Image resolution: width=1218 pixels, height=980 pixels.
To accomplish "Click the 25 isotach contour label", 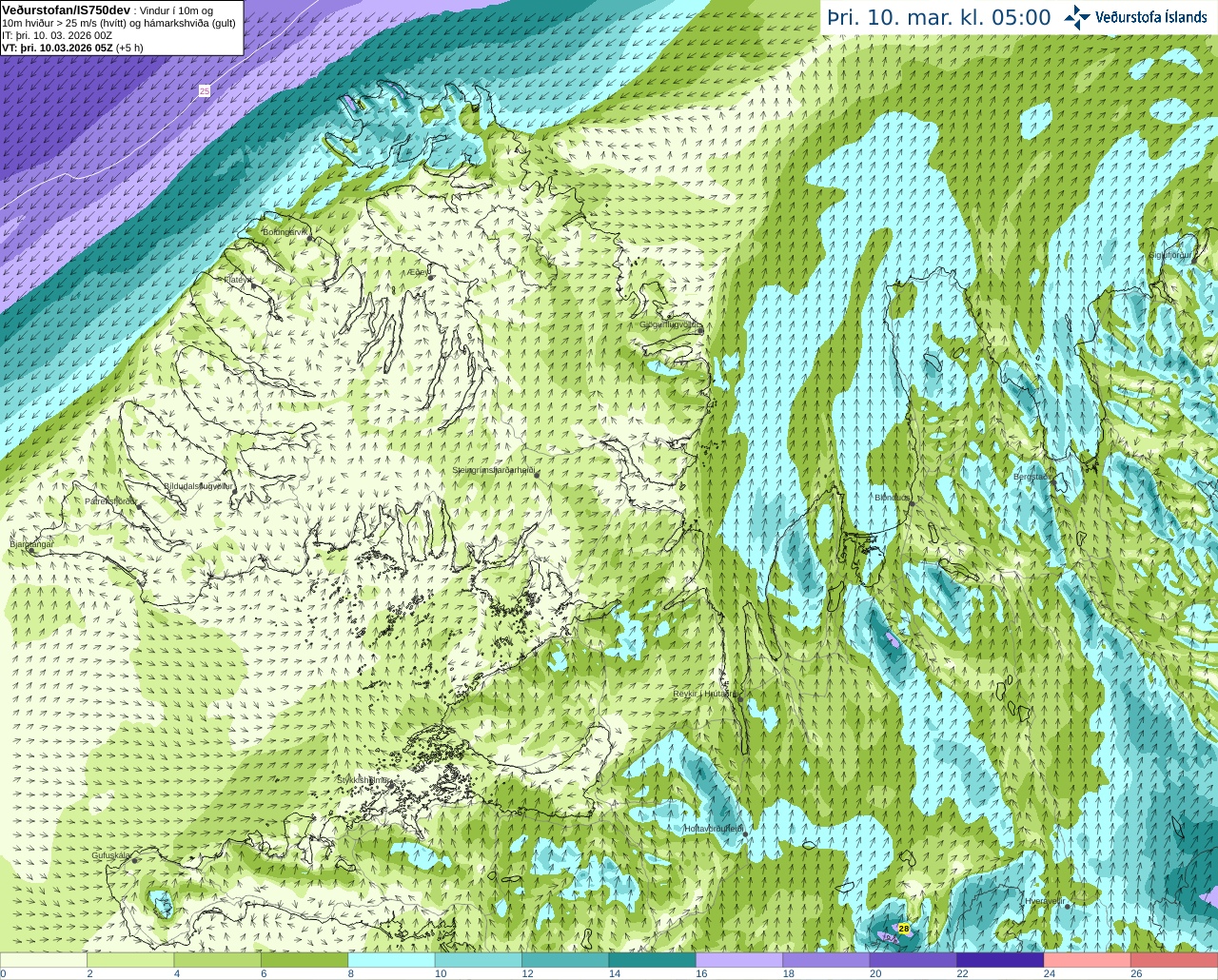I will (205, 90).
